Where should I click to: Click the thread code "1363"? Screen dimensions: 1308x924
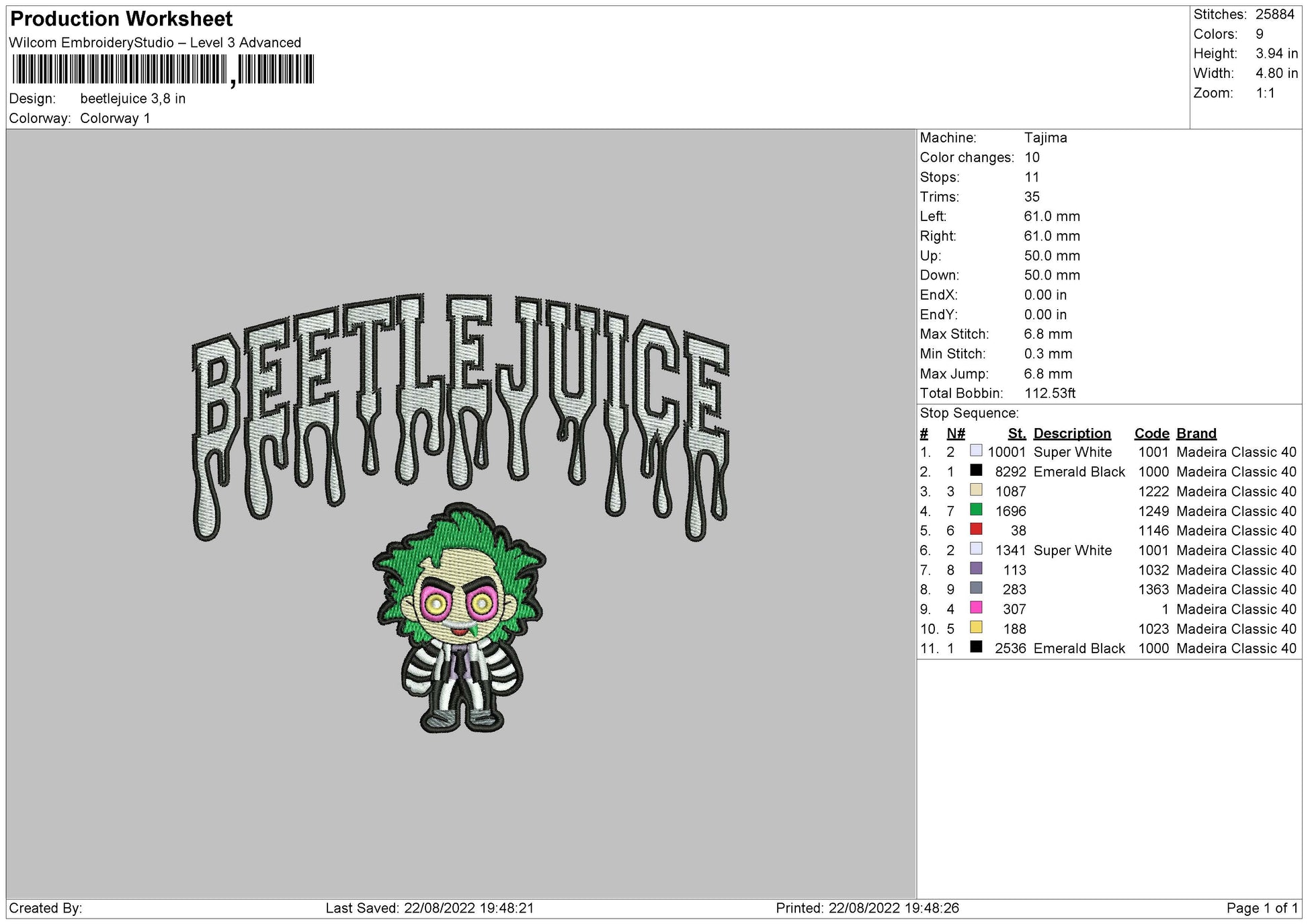pyautogui.click(x=1153, y=589)
